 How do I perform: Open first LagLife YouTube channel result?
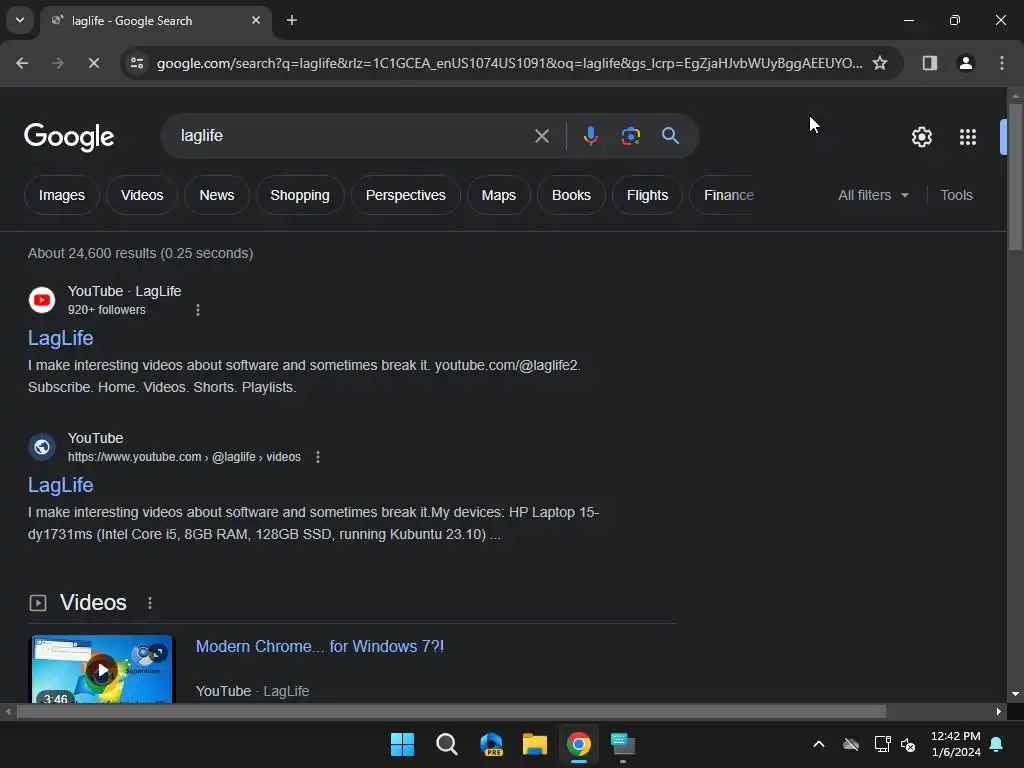61,338
